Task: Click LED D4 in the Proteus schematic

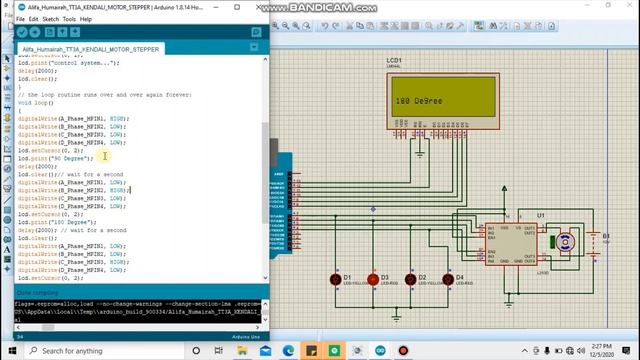Action: pos(448,279)
